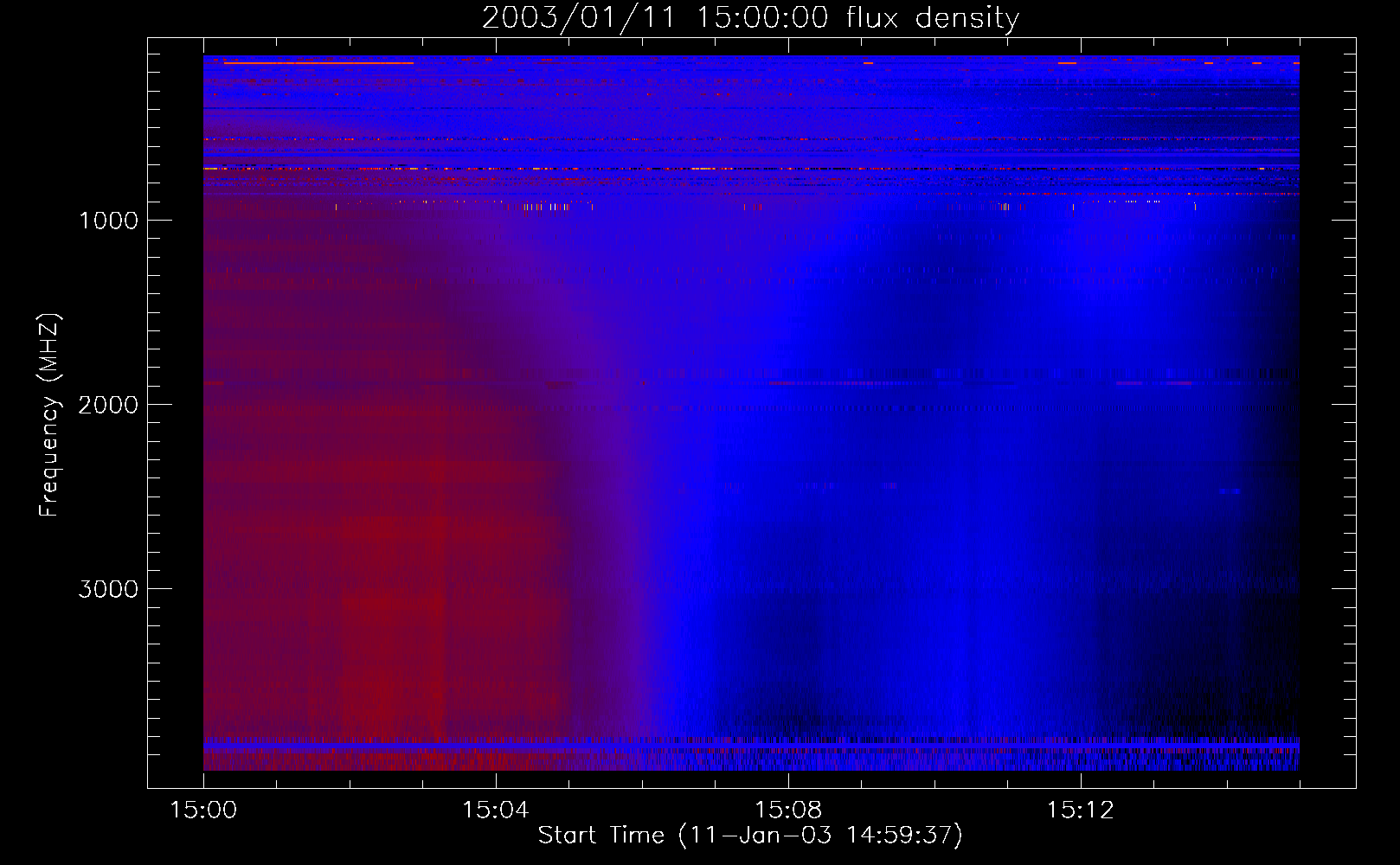
Task: Click the '15:08' time tick label
Action: tap(788, 811)
